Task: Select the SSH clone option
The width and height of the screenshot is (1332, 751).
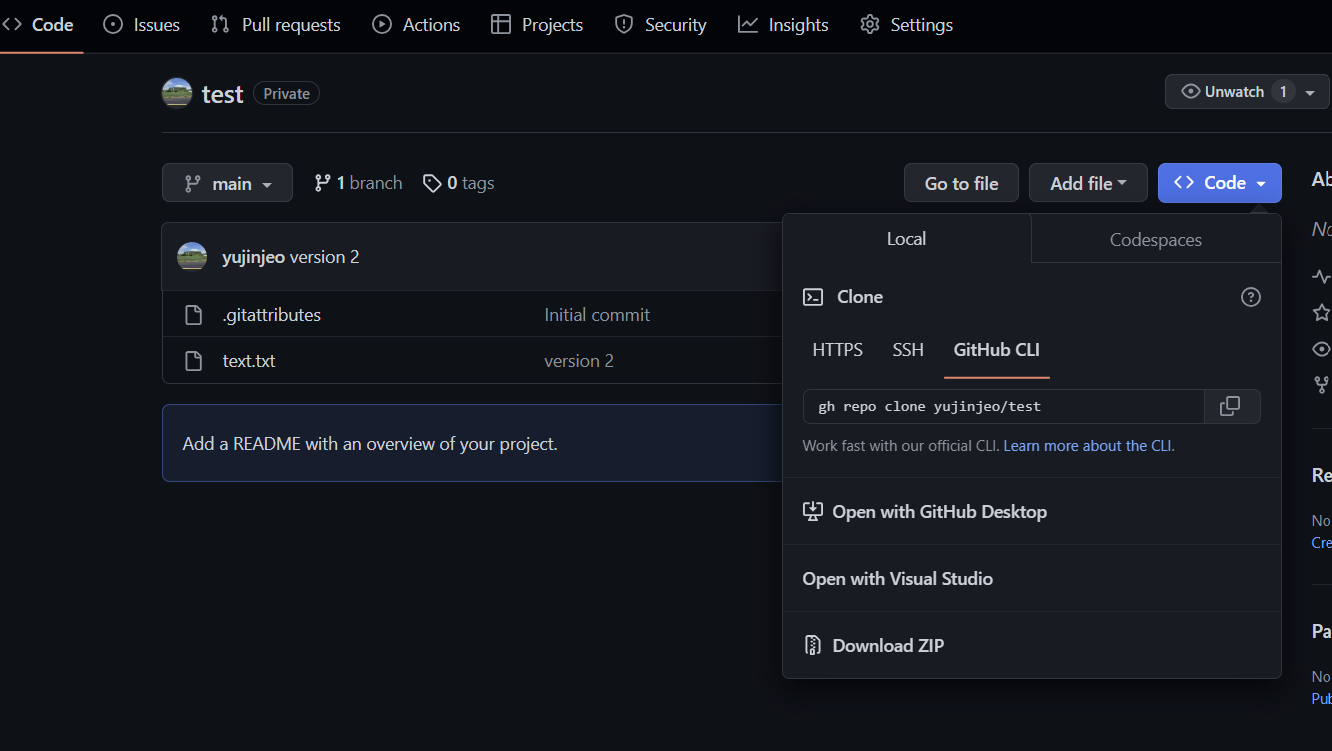Action: 908,350
